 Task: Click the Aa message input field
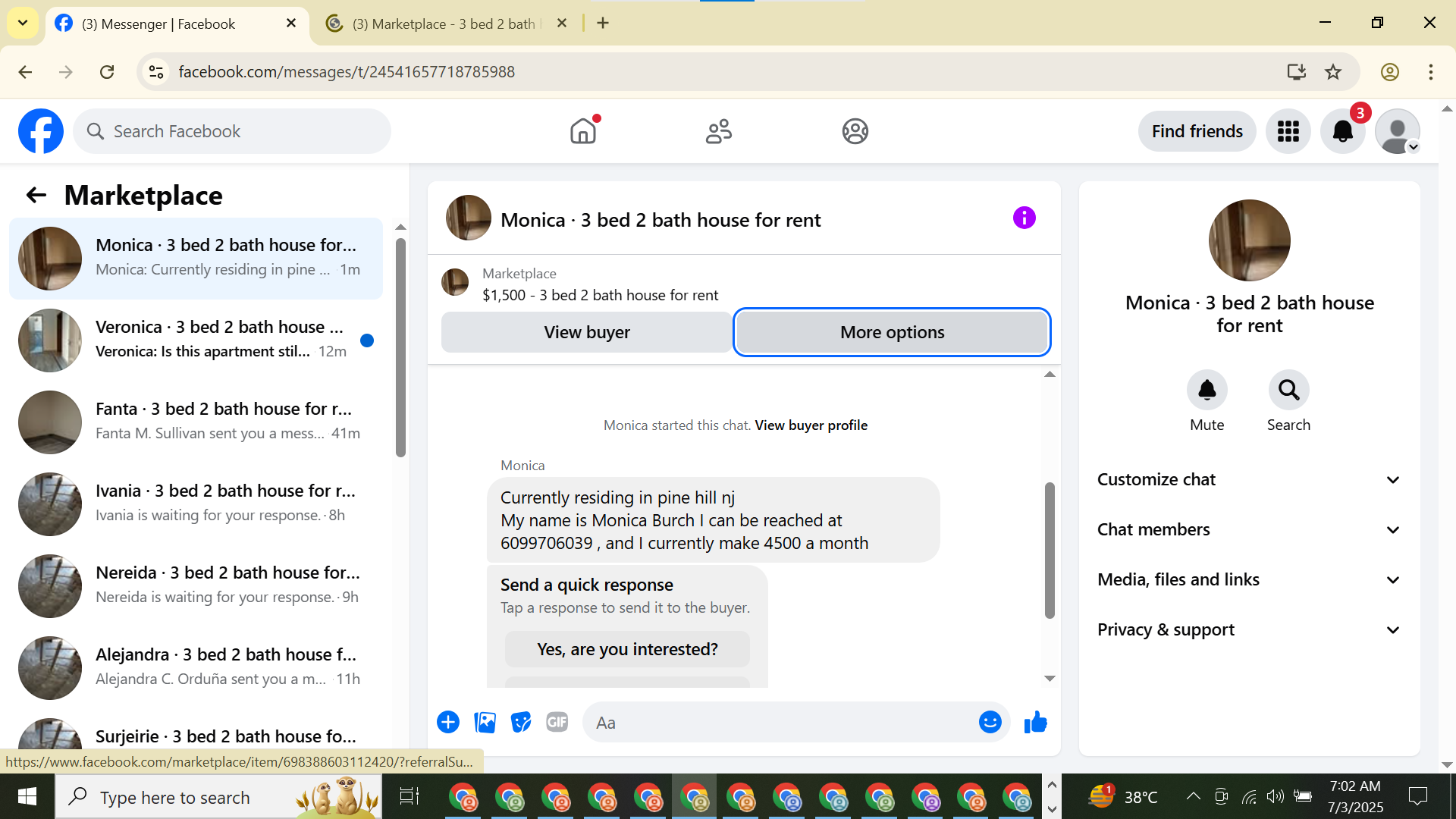coord(781,722)
